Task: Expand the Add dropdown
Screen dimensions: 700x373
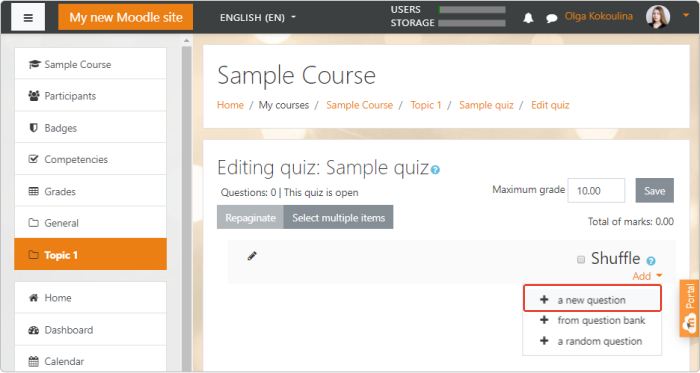Action: pyautogui.click(x=647, y=276)
